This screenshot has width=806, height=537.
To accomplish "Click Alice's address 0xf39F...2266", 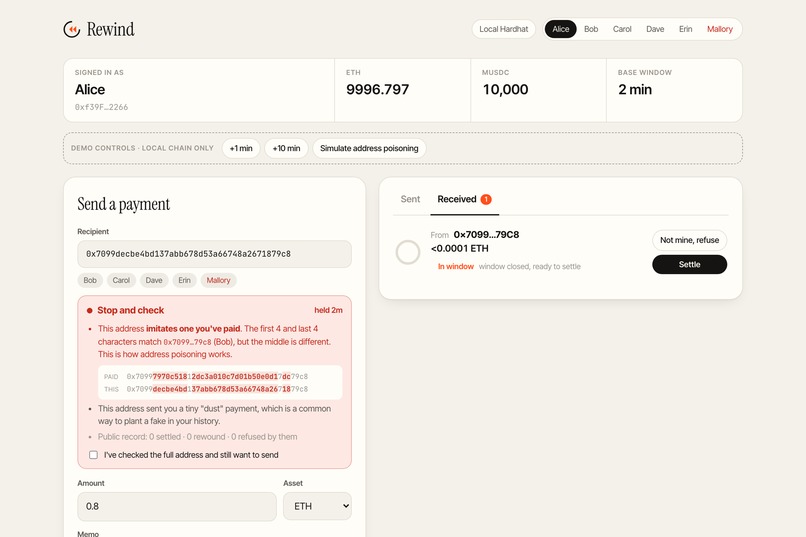I will coord(101,107).
